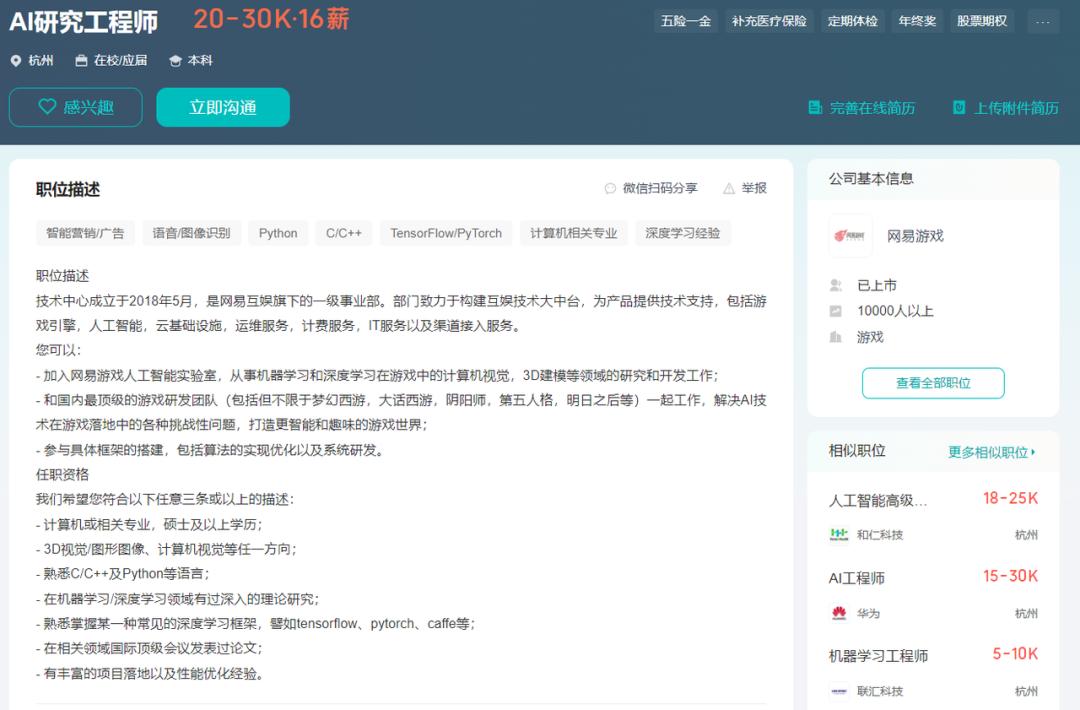Screen dimensions: 1080x710
Task: Open the 机器学习工程师 similar job
Action: point(878,656)
